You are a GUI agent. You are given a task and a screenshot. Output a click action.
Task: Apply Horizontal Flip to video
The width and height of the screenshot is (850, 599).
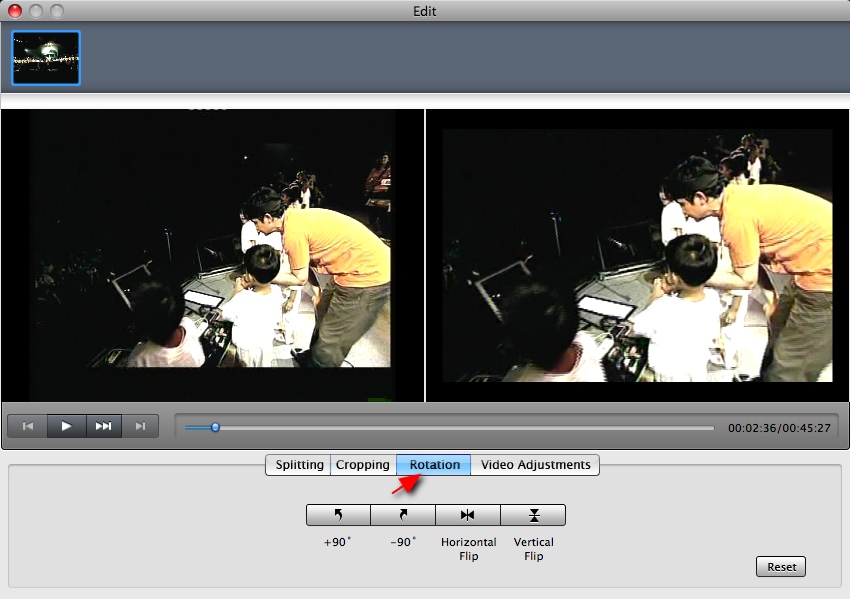coord(468,514)
